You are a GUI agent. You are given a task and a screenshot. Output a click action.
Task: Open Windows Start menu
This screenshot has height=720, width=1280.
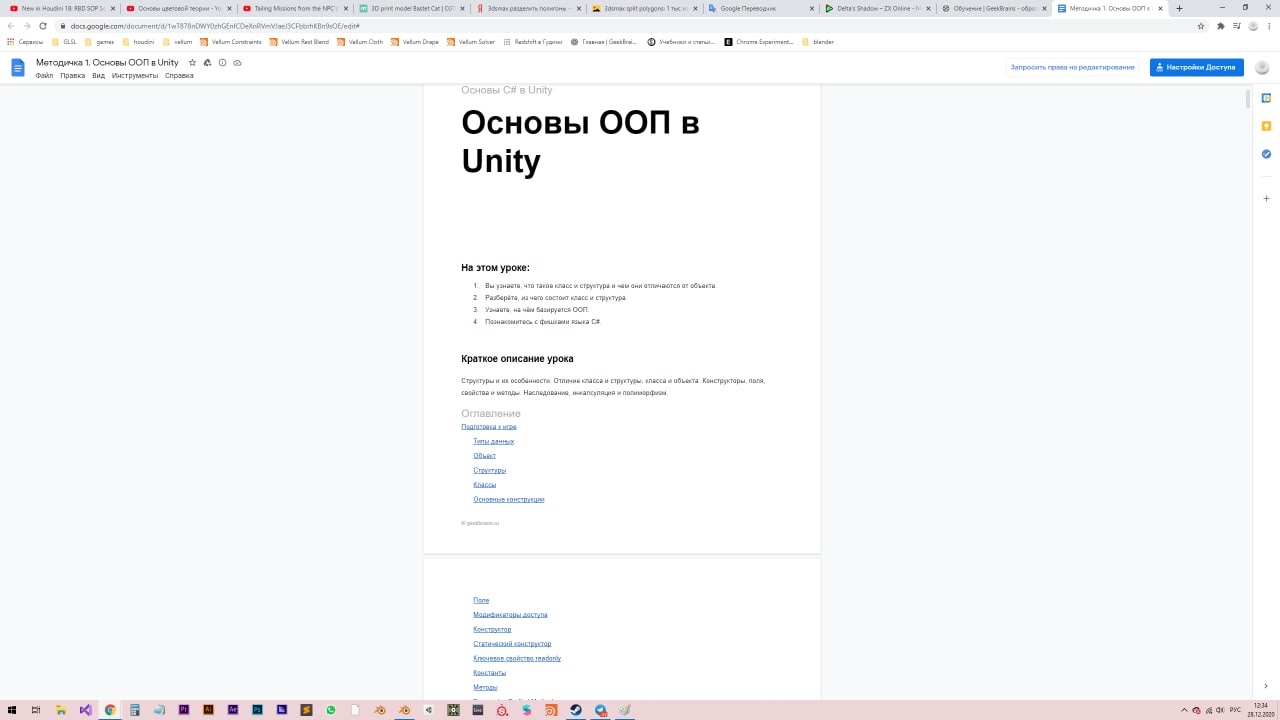coord(12,710)
